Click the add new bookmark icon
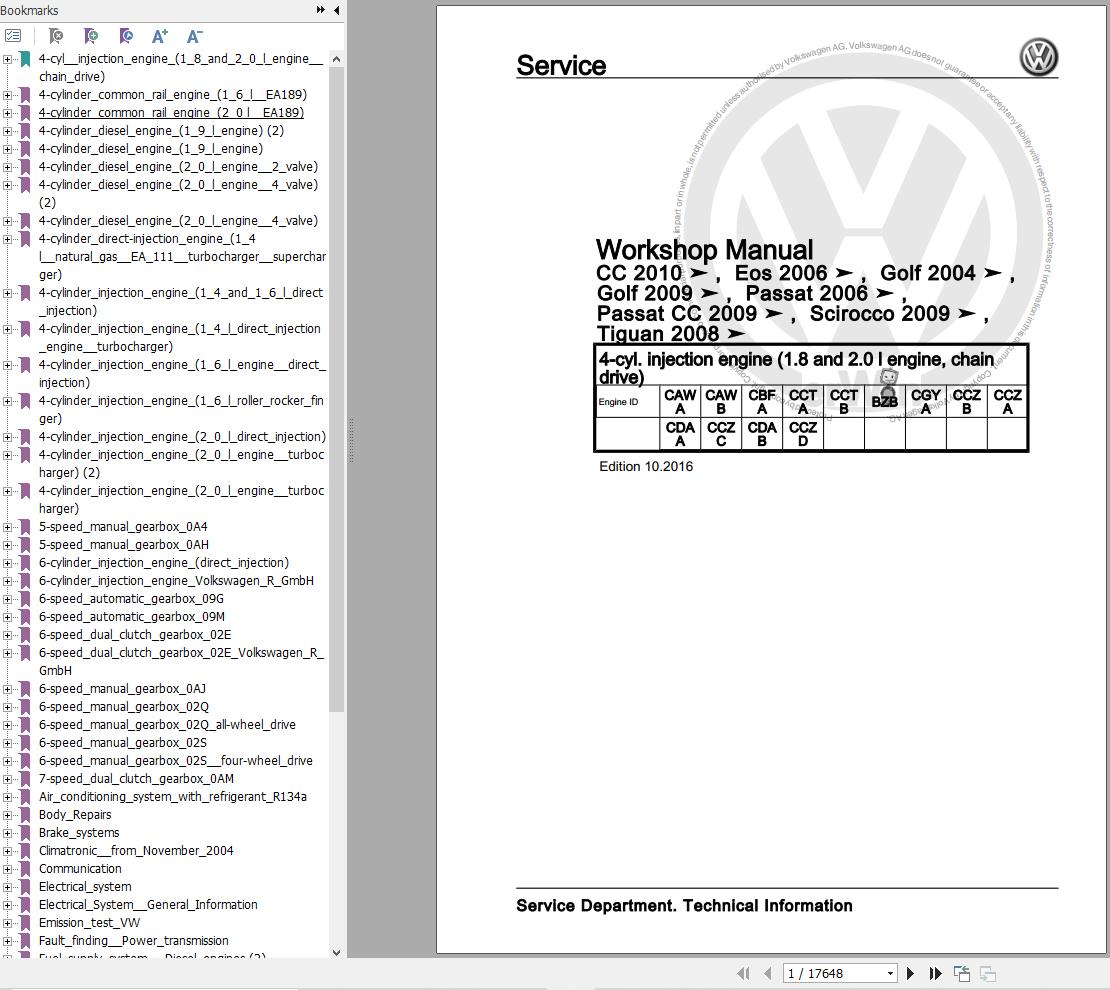 [91, 36]
